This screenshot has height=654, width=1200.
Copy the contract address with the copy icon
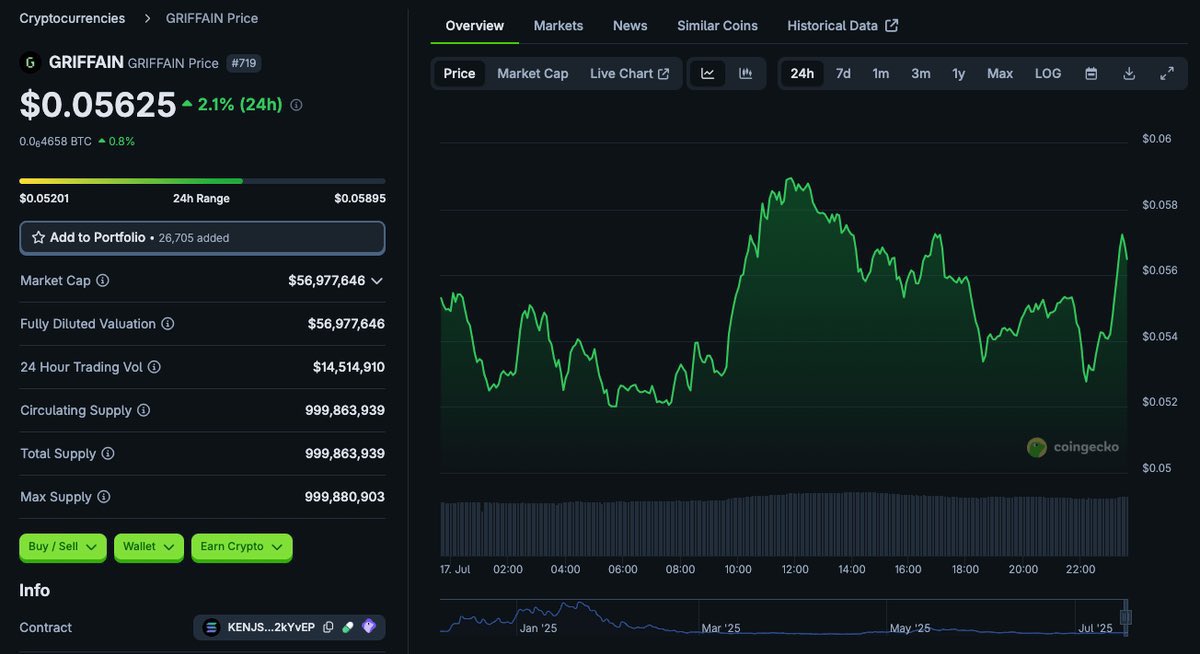pyautogui.click(x=328, y=627)
